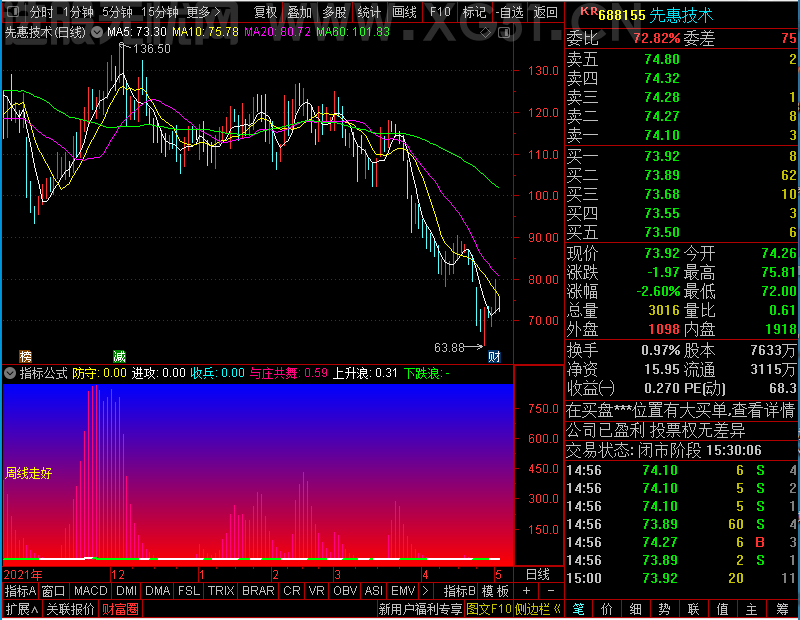Click 公司已盈利 投票权无差异 notice
The width and height of the screenshot is (800, 620).
click(x=656, y=430)
